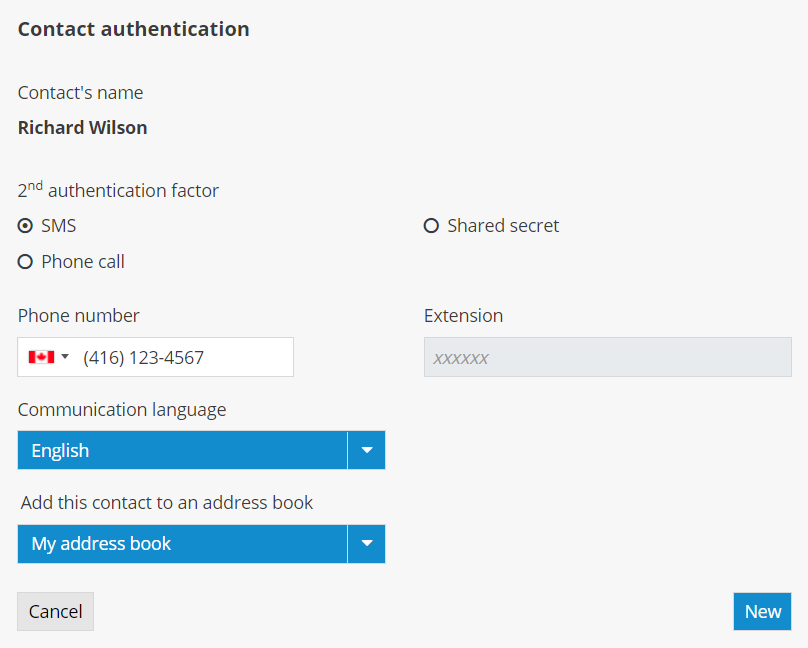Click the New button
The image size is (808, 648).
point(762,612)
